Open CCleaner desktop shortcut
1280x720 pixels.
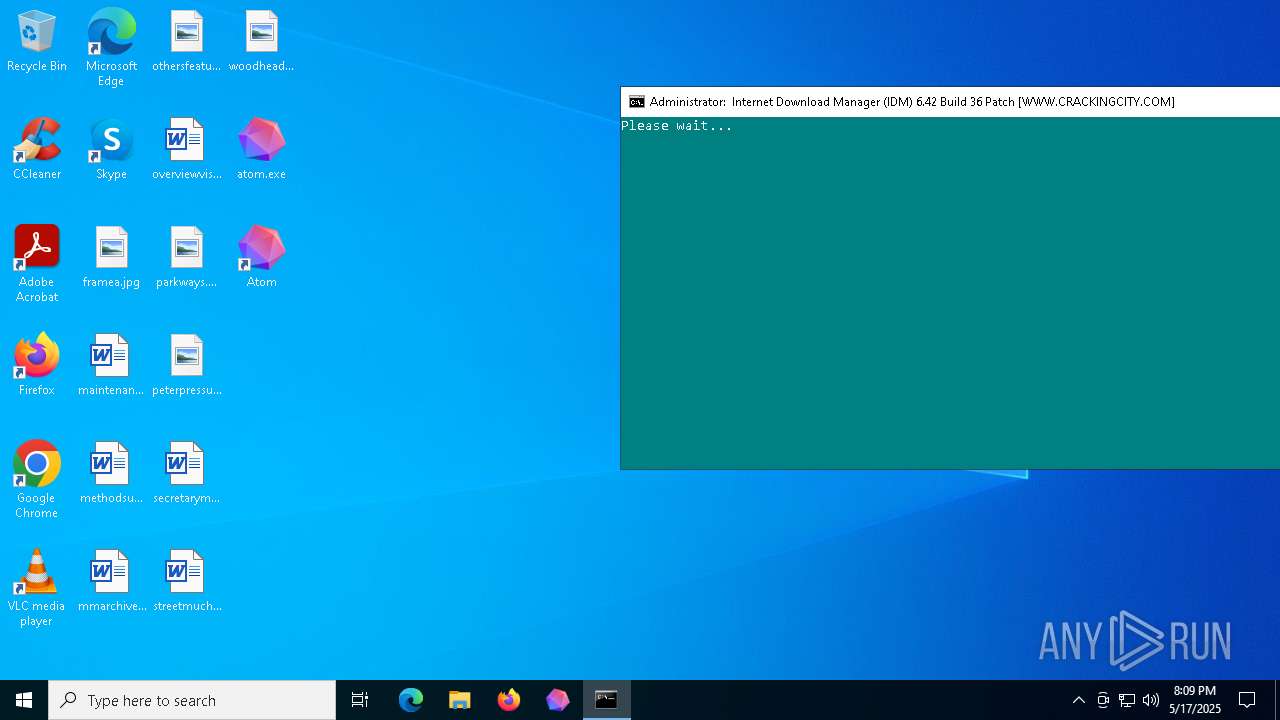37,150
